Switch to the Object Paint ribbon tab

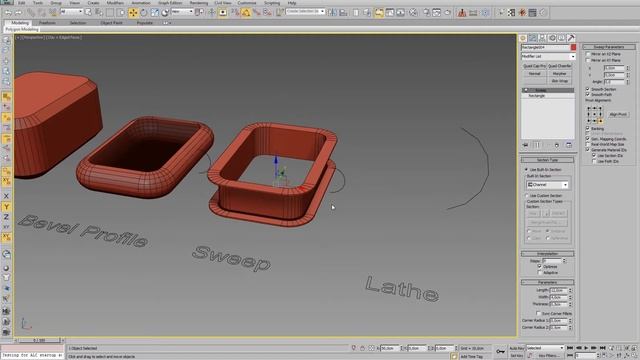coord(111,23)
